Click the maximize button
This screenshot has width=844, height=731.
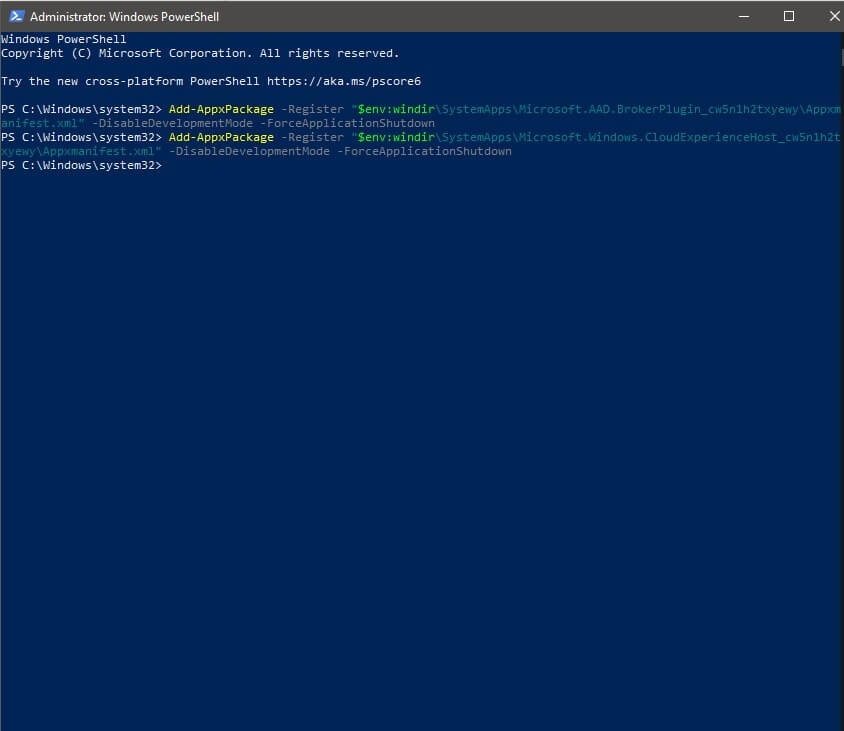point(788,16)
